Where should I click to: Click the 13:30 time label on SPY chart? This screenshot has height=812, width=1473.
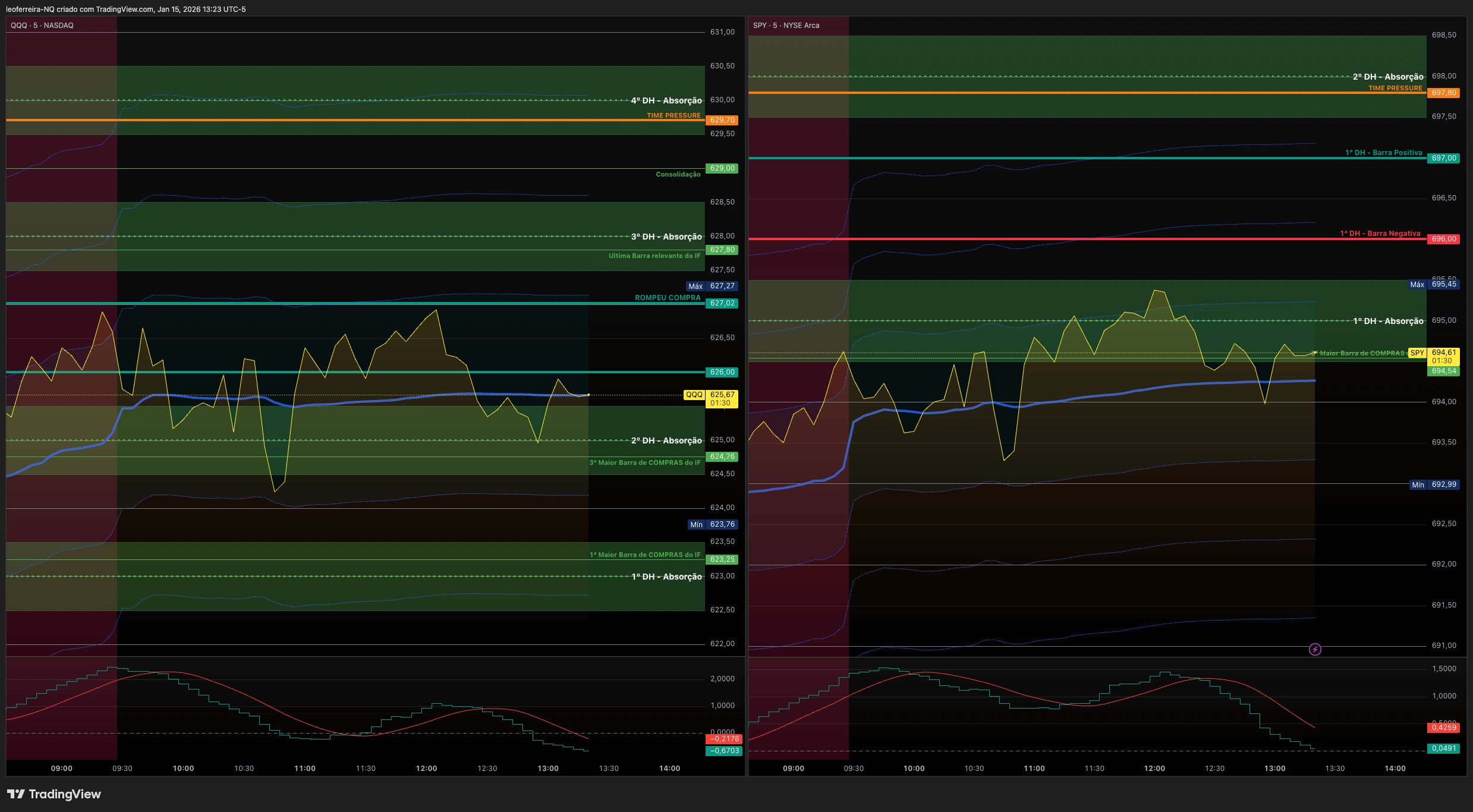click(1334, 769)
